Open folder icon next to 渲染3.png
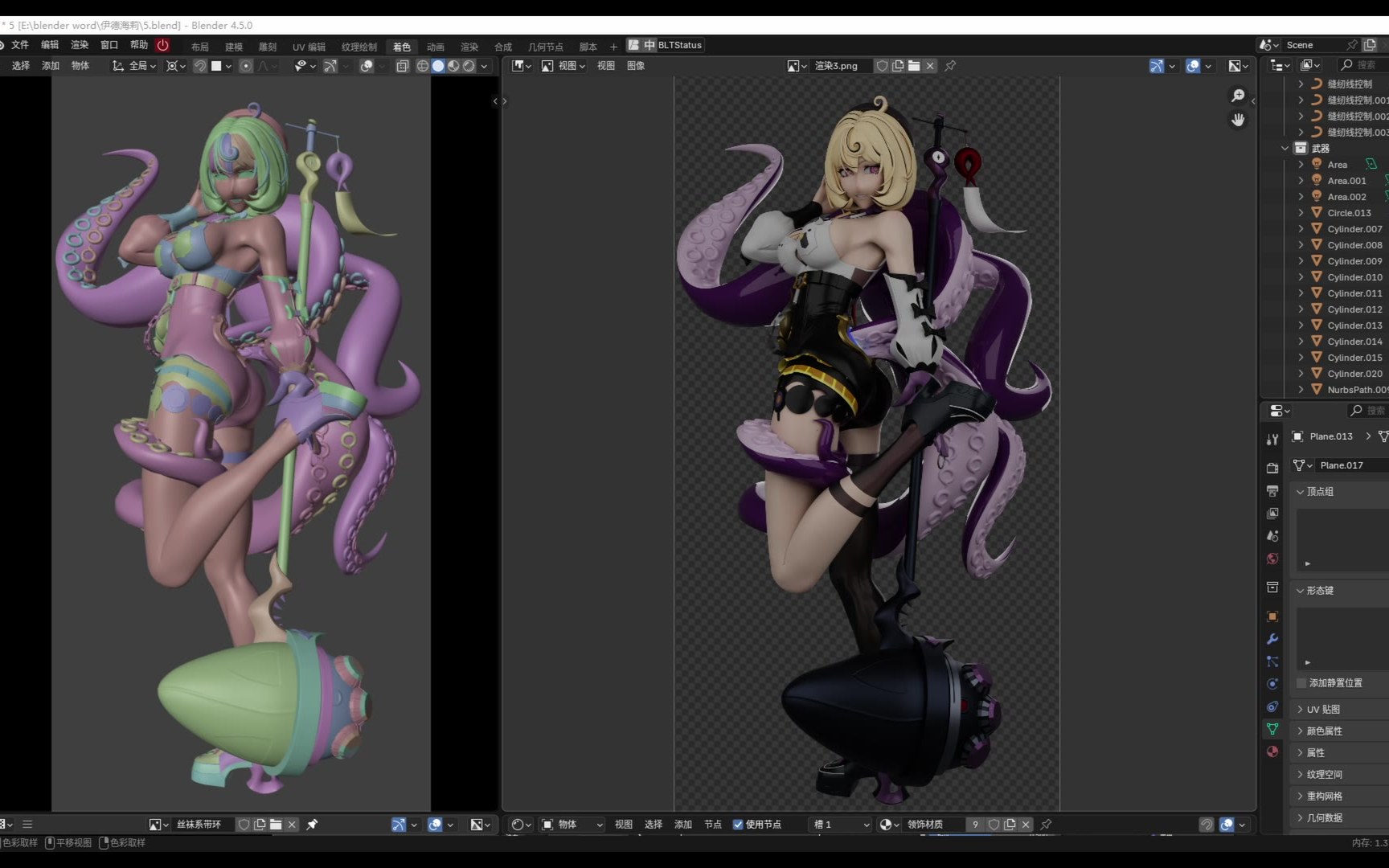The height and width of the screenshot is (868, 1389). click(x=914, y=66)
